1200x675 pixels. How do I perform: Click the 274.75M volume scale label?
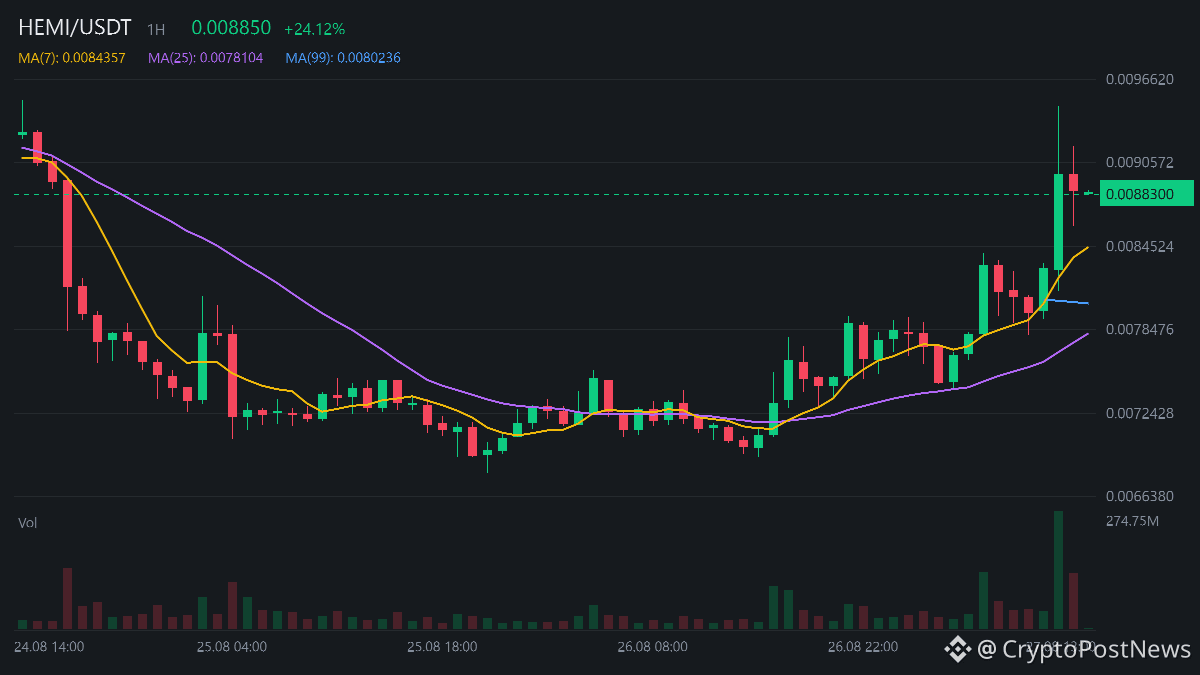pyautogui.click(x=1132, y=521)
